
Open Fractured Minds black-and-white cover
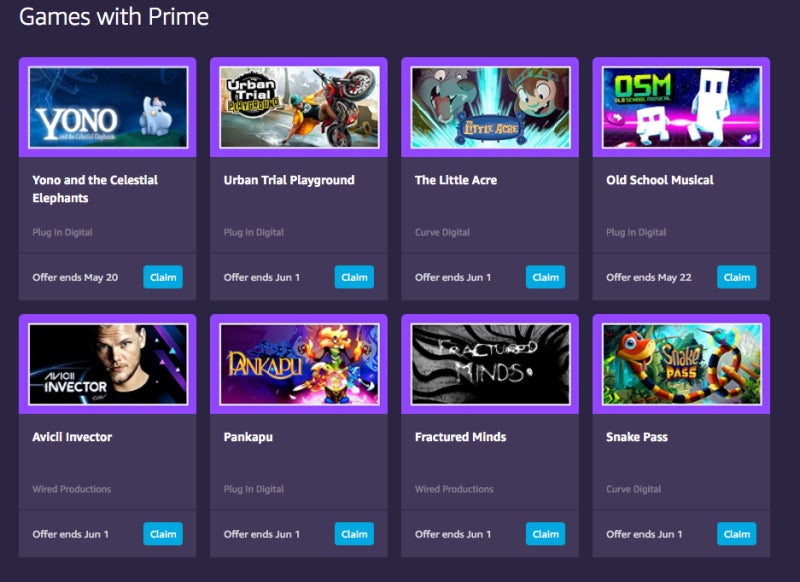490,364
